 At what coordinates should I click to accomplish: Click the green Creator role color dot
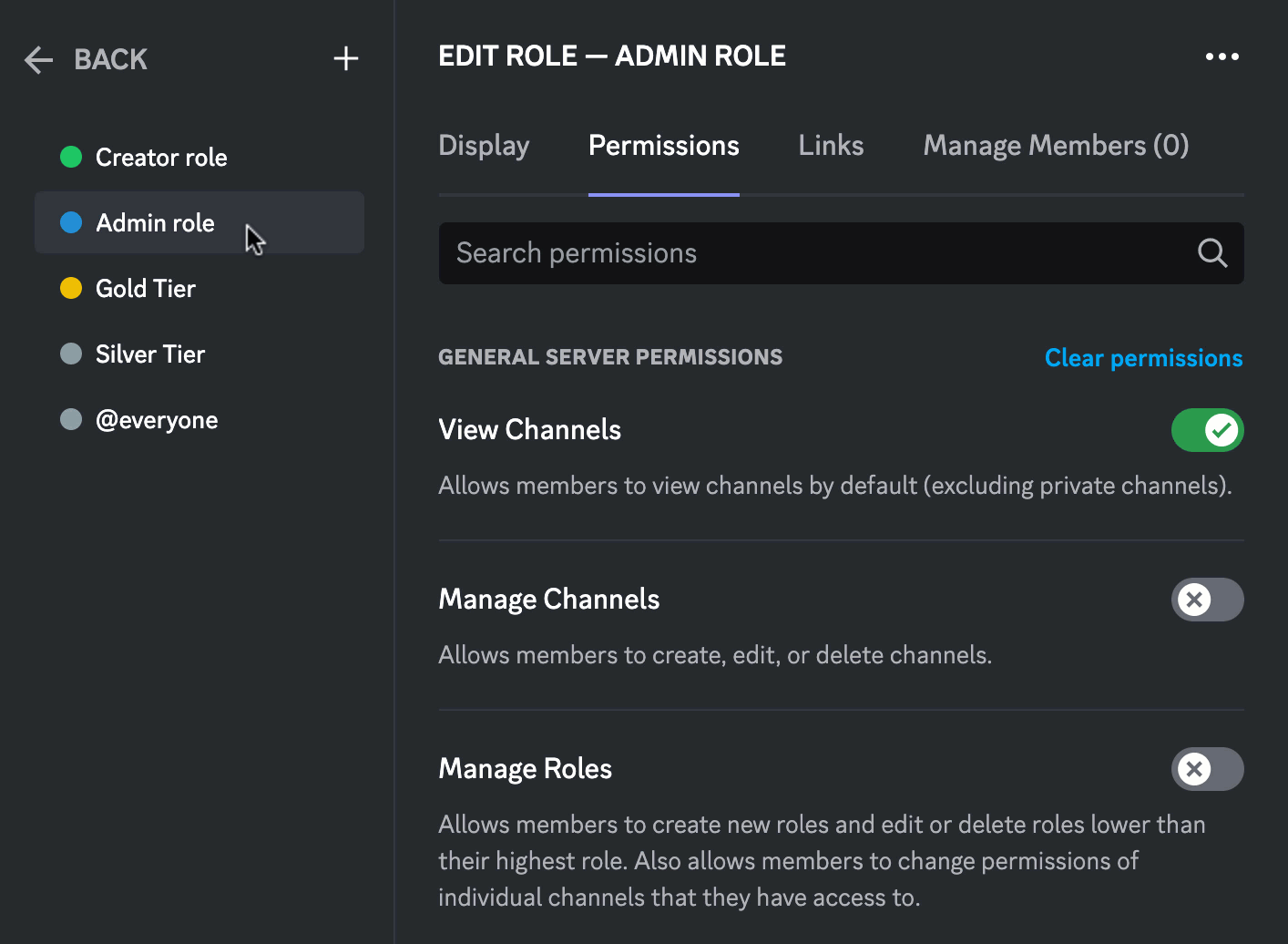coord(71,158)
